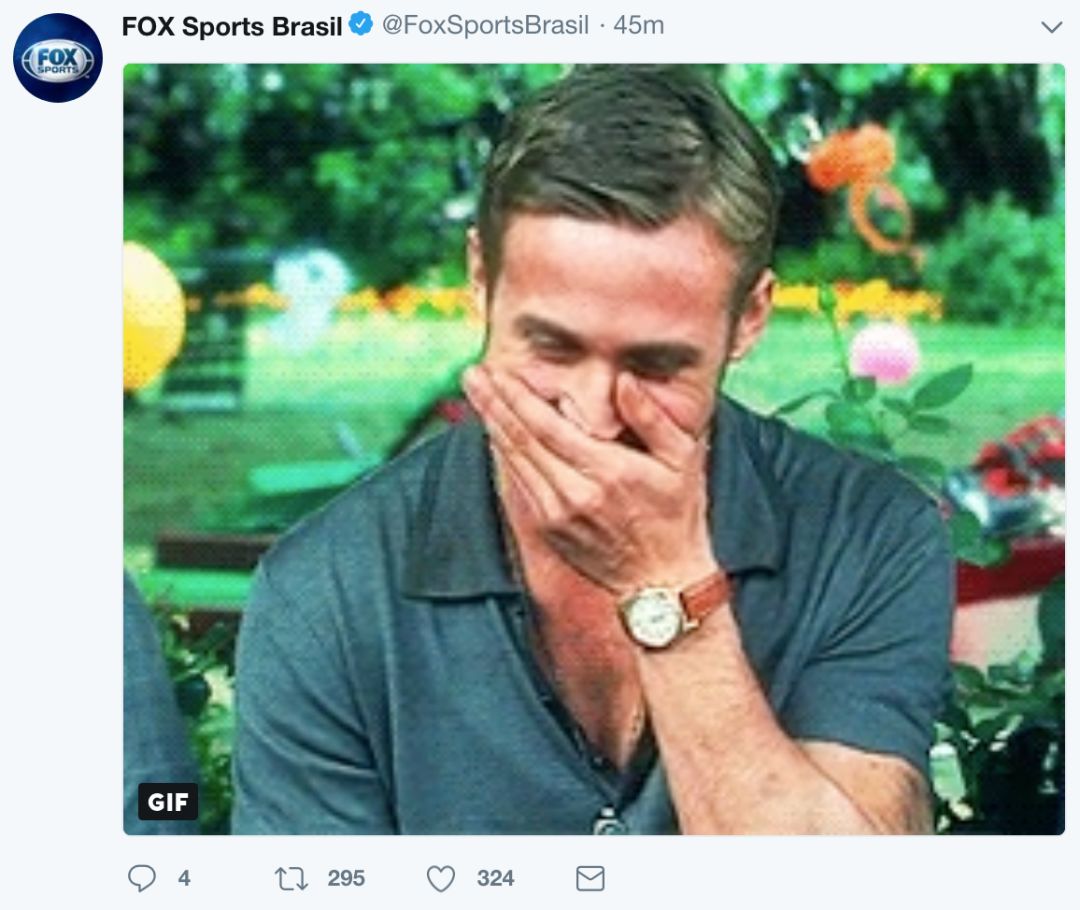
Task: Click the reply speech bubble icon
Action: click(x=142, y=878)
